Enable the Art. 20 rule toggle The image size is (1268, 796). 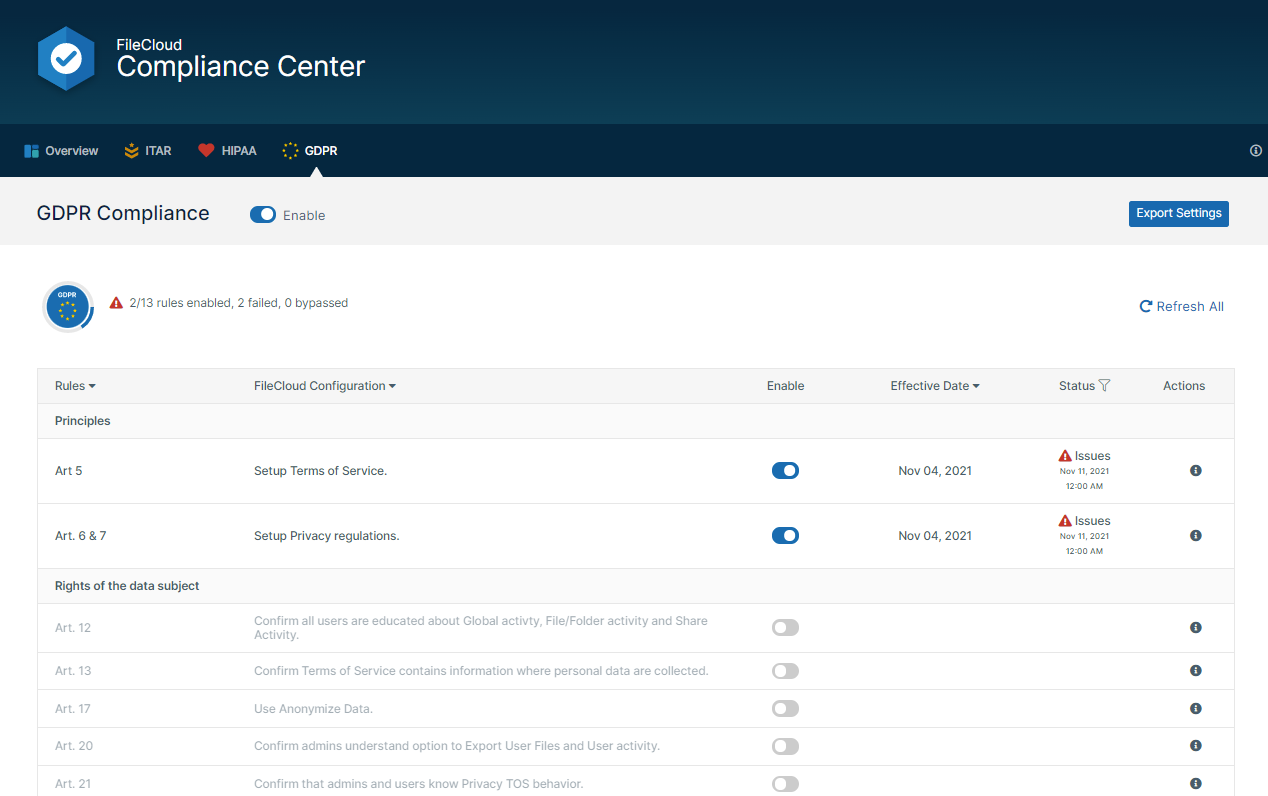(786, 745)
